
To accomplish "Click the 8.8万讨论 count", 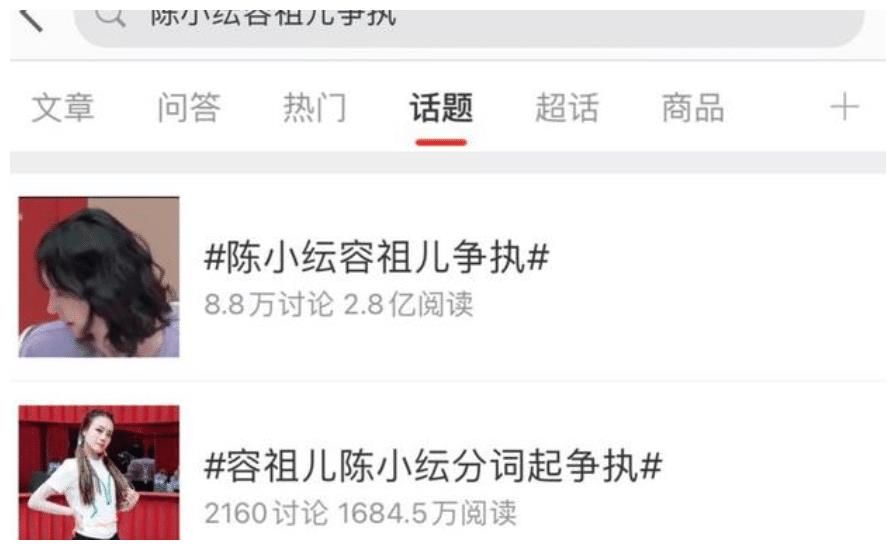I will point(269,304).
